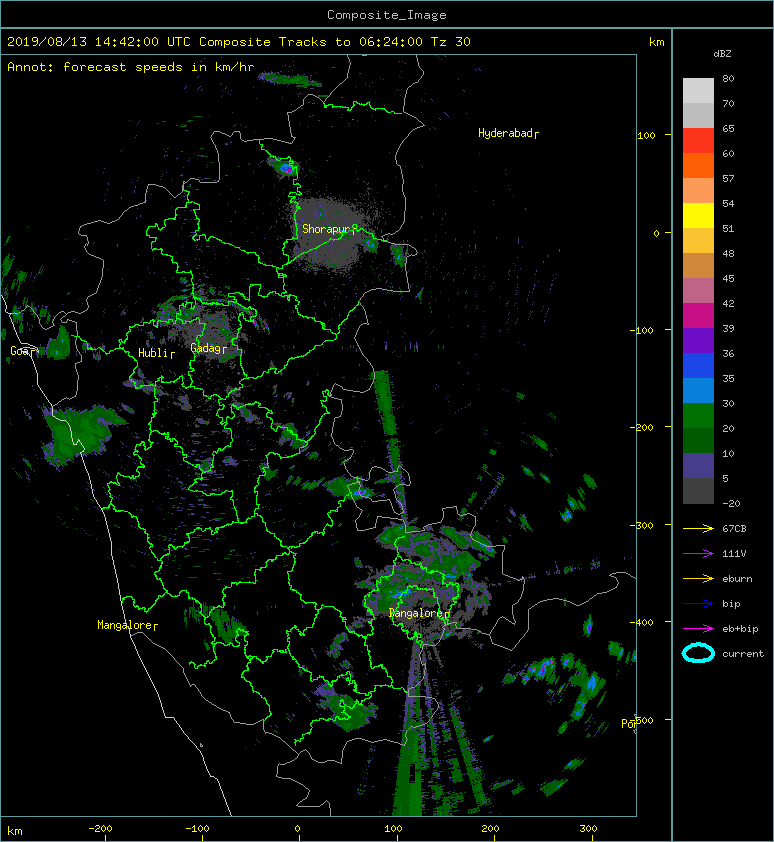Pick the bright yellow 51-54 dBZ swatch
The height and width of the screenshot is (842, 774).
coord(698,216)
